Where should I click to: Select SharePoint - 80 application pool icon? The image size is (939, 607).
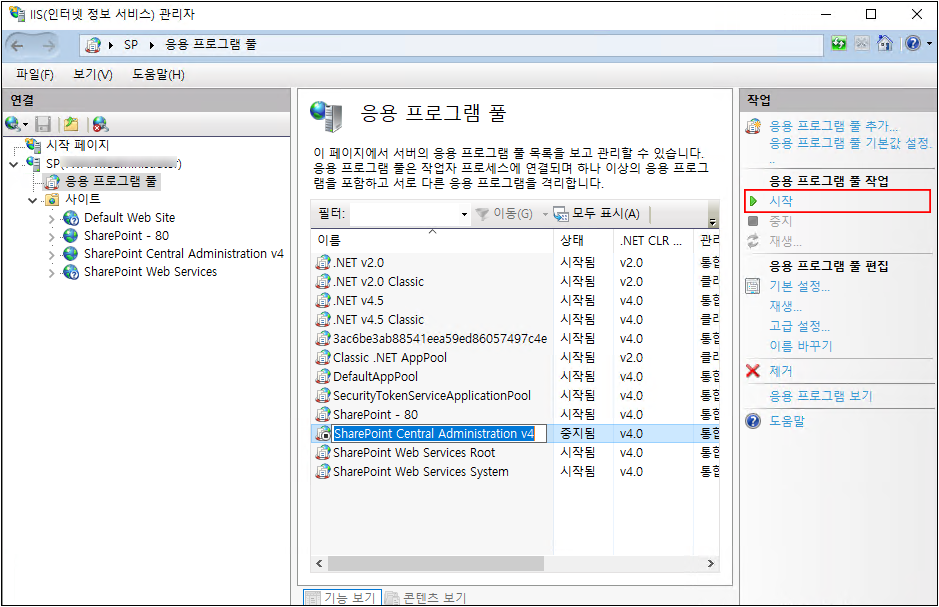tap(323, 414)
